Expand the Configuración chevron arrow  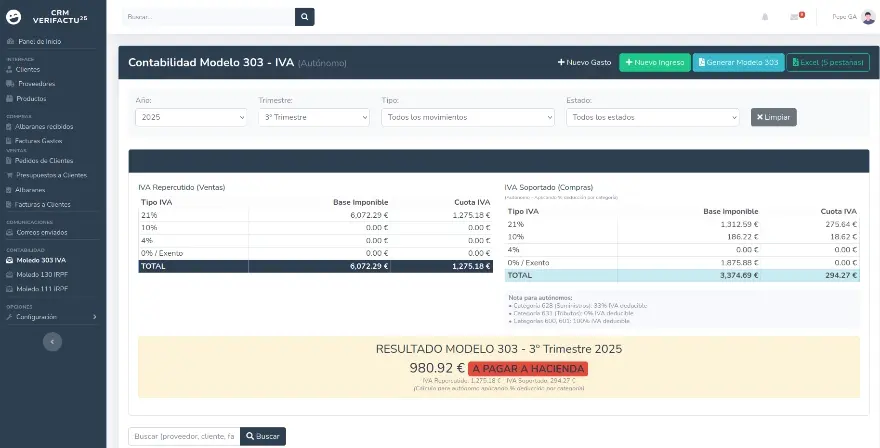click(94, 317)
